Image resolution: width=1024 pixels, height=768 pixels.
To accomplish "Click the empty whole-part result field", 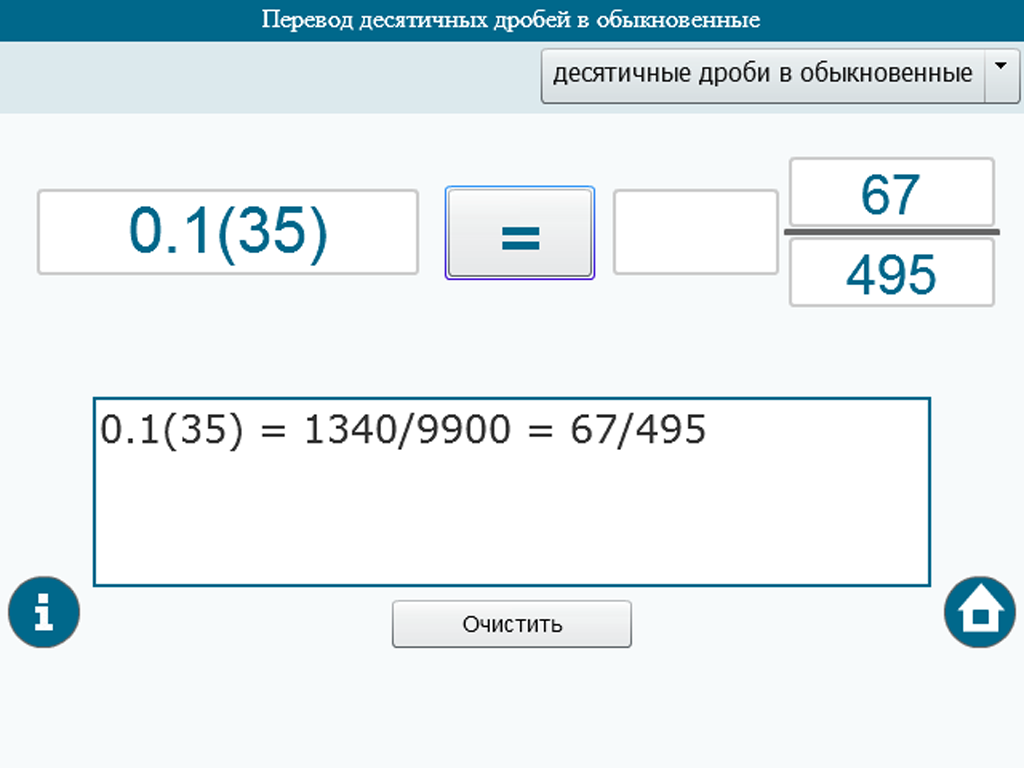I will coord(696,232).
